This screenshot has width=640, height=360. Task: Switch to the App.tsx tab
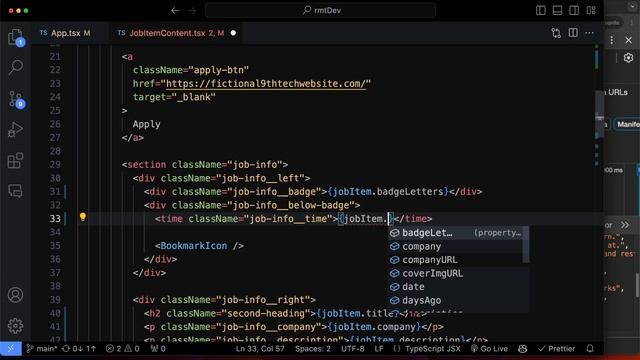coord(65,33)
